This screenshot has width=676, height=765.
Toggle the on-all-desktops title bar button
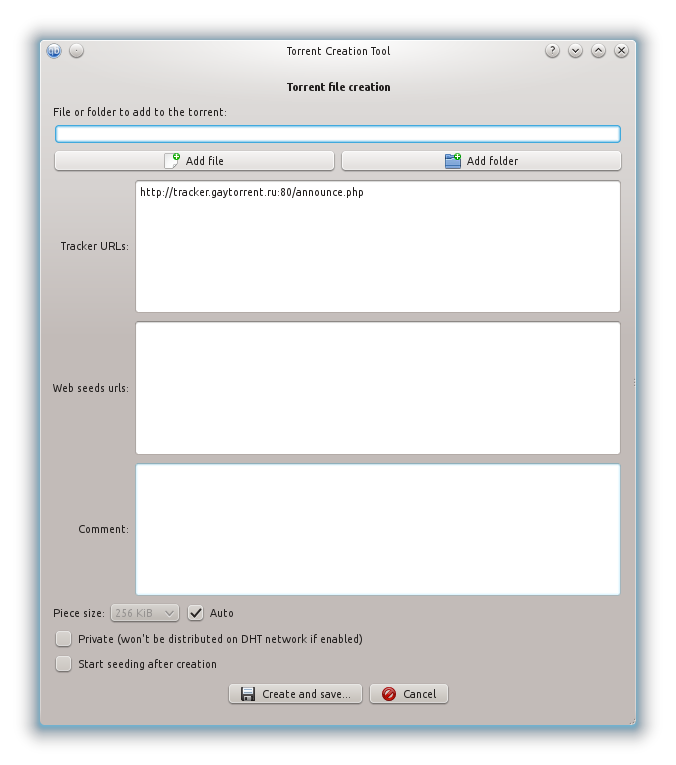coord(77,51)
